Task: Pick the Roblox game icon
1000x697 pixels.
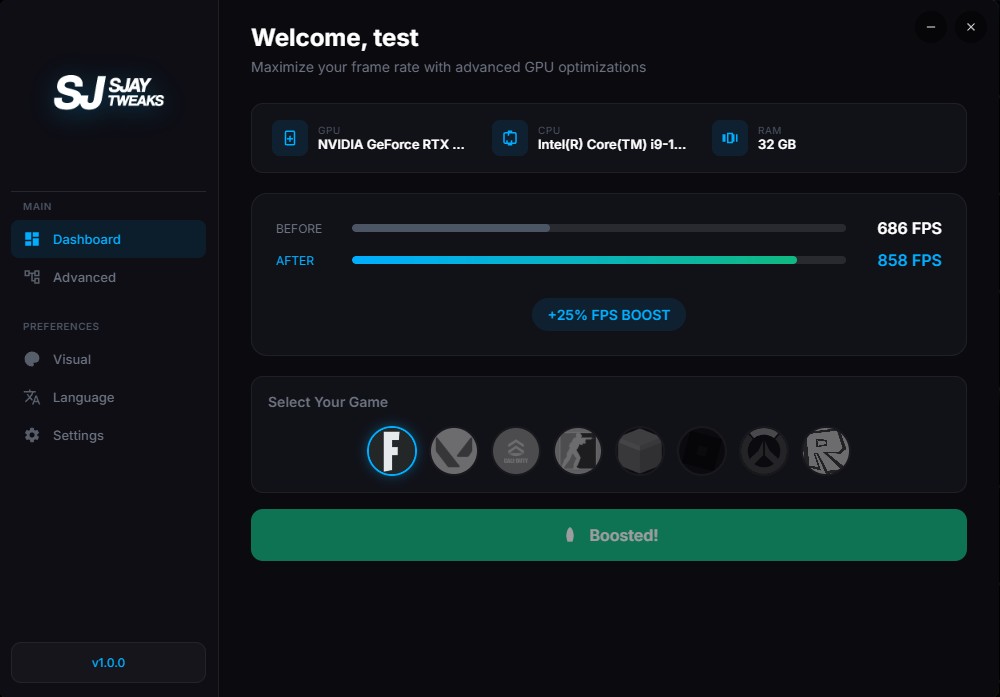Action: (826, 451)
